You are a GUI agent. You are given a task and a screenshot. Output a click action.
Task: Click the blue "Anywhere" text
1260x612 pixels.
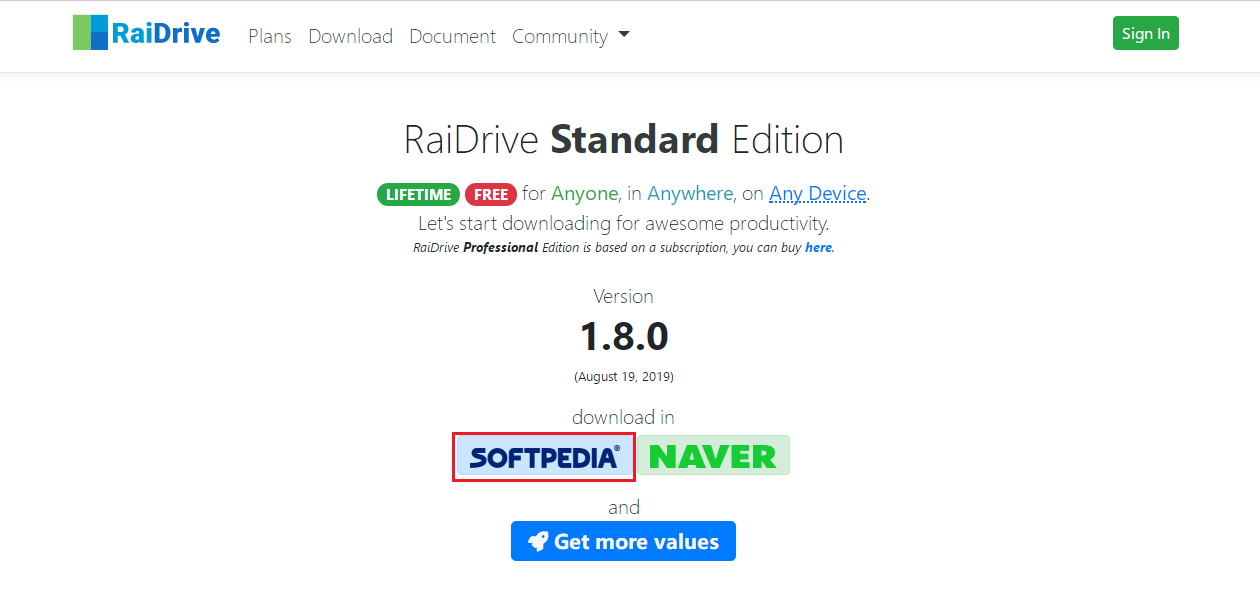(x=691, y=193)
